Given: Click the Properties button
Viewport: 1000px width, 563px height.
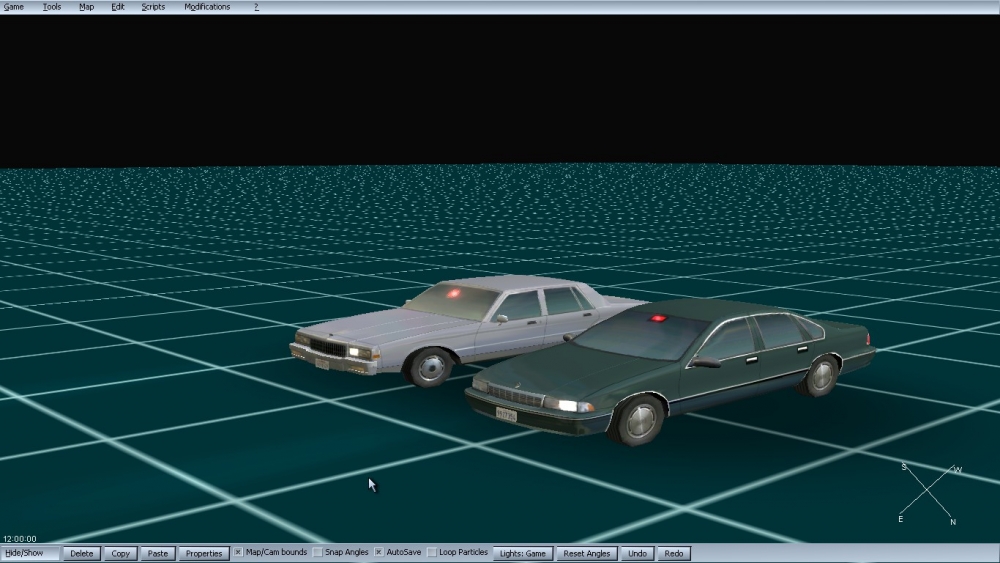Looking at the screenshot, I should coord(204,553).
